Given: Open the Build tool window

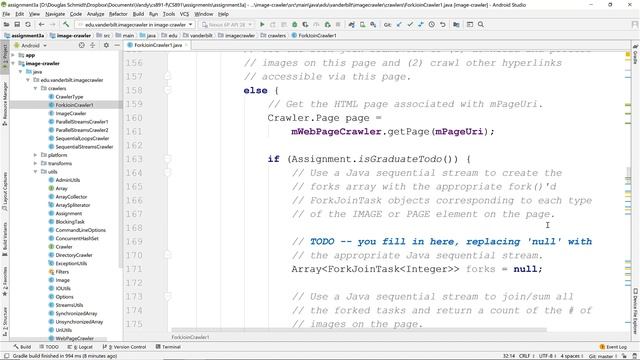Looking at the screenshot, I should pyautogui.click(x=22, y=347).
